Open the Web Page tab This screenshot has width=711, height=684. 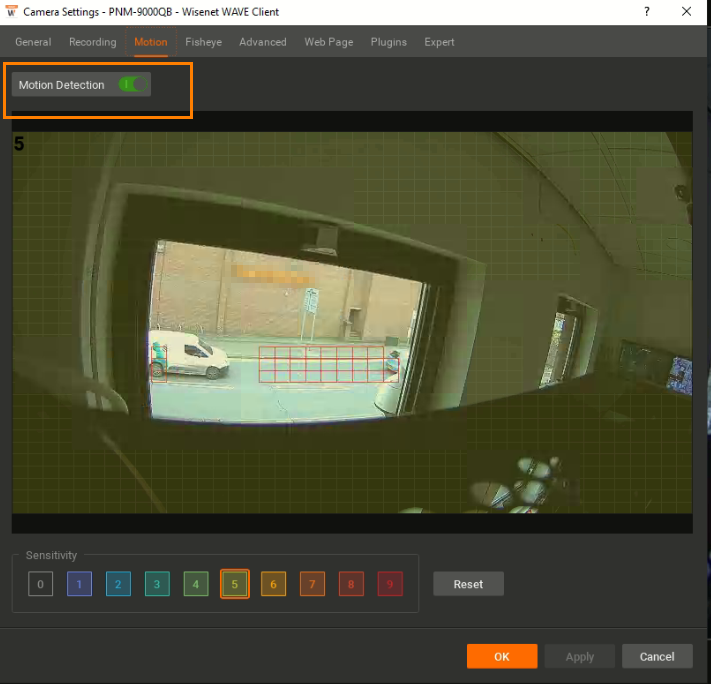pyautogui.click(x=328, y=42)
